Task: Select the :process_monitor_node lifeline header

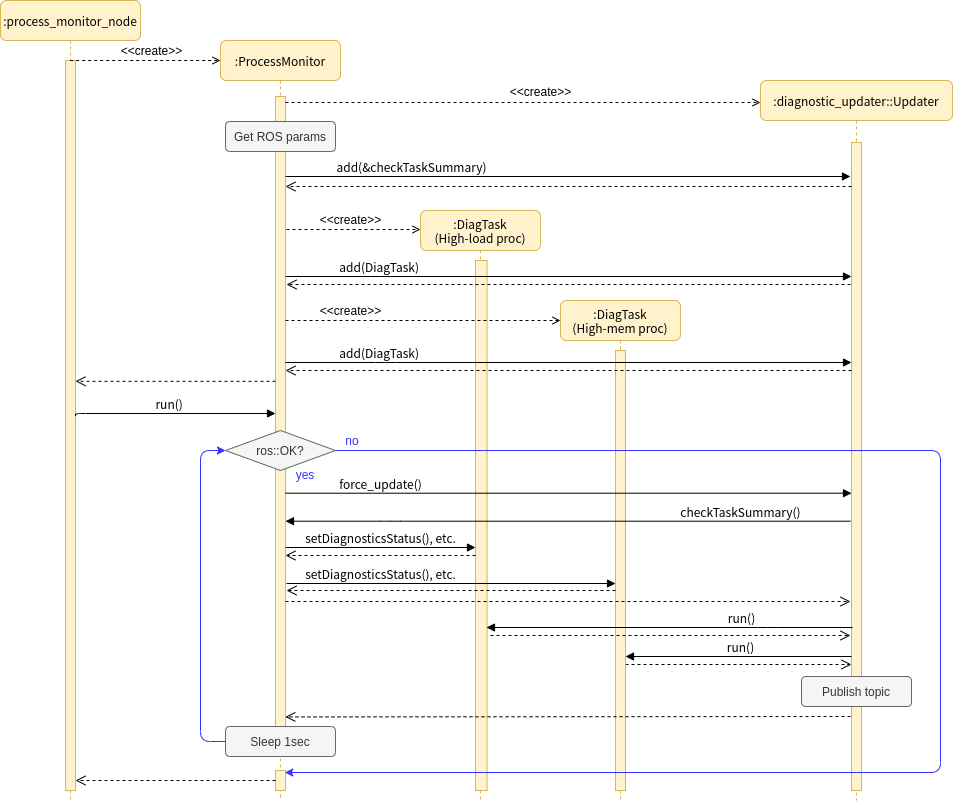Action: tap(70, 20)
